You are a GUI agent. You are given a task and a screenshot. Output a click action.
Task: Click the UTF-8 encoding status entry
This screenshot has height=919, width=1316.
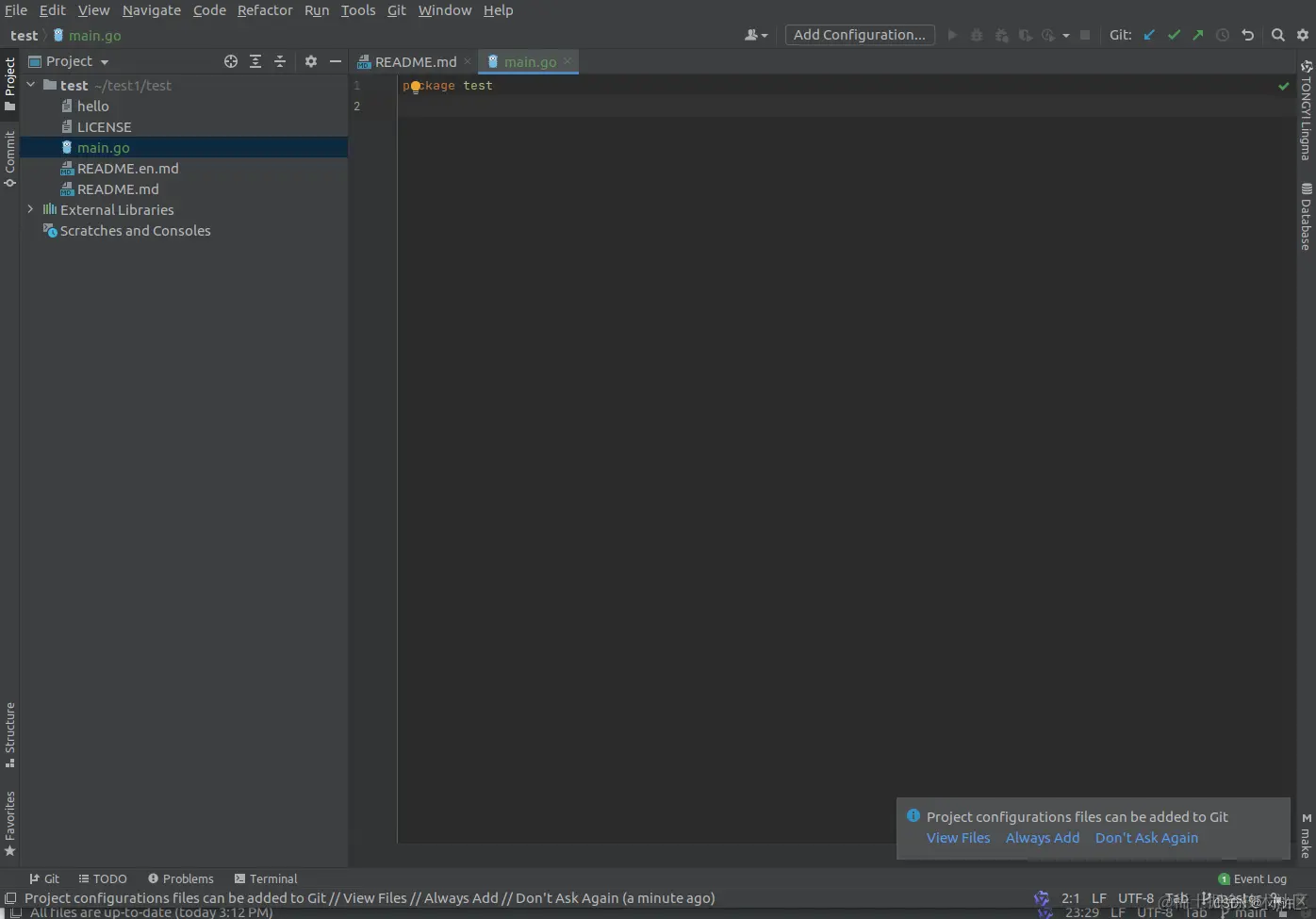tap(1135, 898)
